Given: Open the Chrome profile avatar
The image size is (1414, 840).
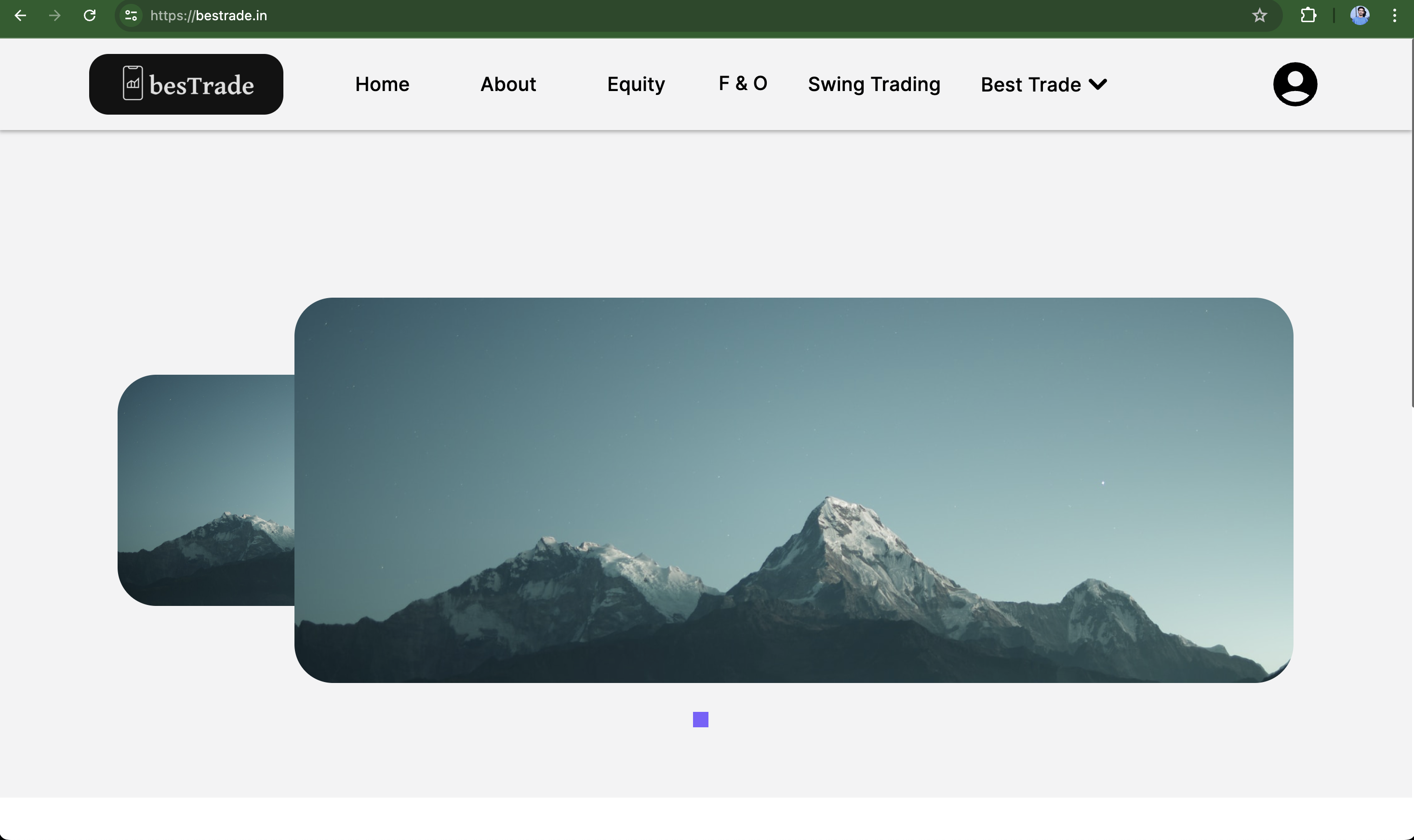Looking at the screenshot, I should point(1359,15).
